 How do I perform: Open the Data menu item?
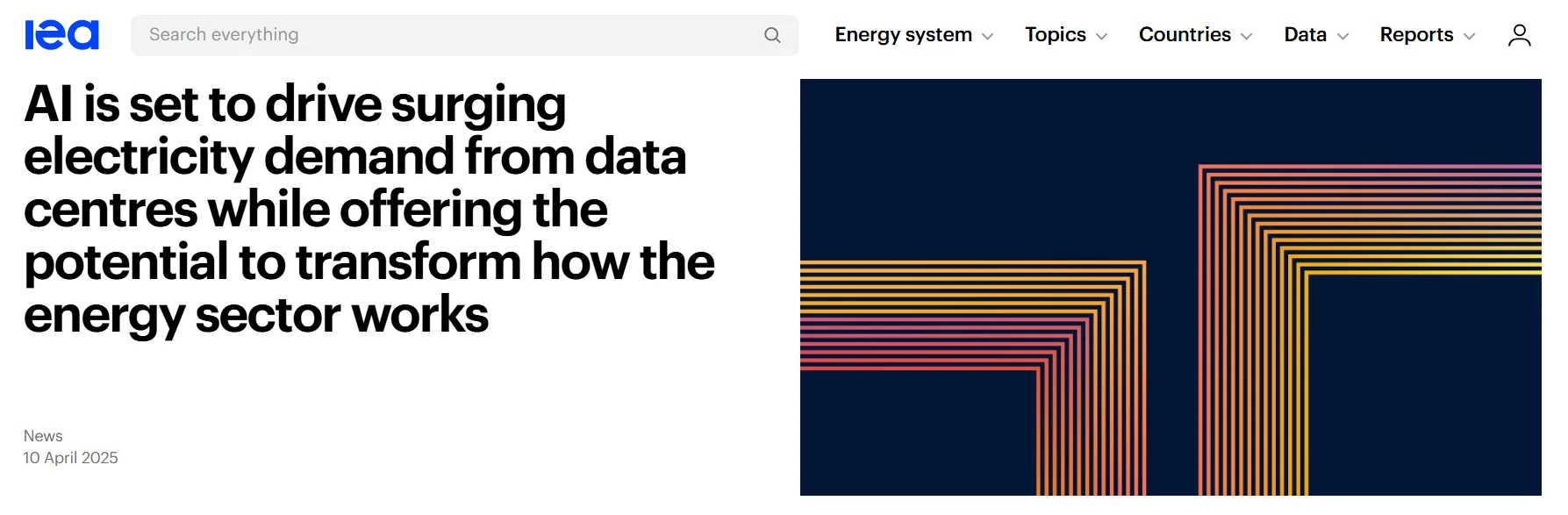(1305, 34)
